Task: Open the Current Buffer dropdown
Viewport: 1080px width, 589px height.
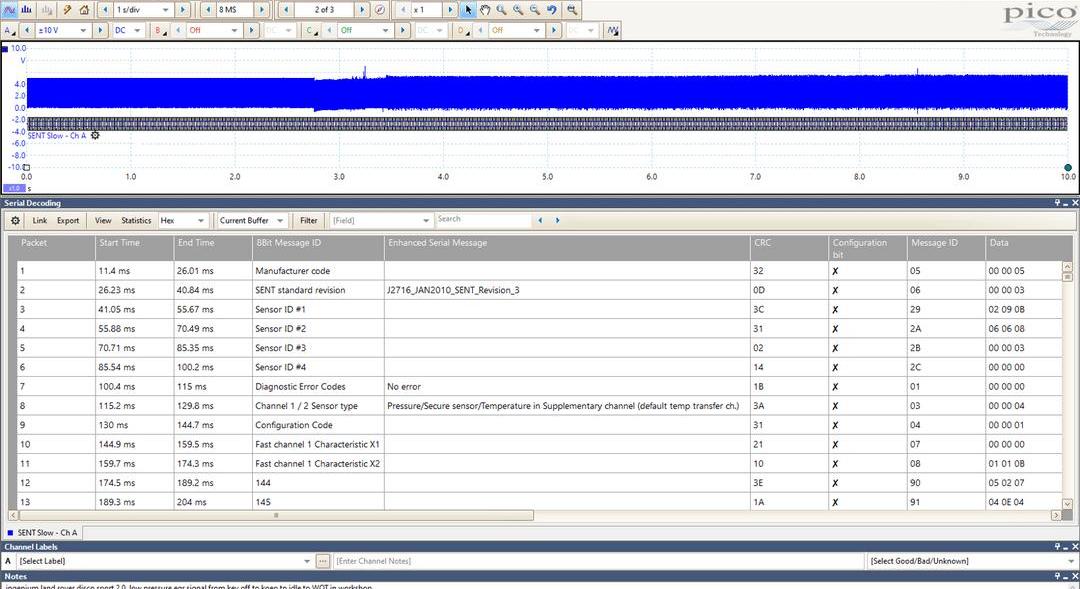Action: [251, 220]
